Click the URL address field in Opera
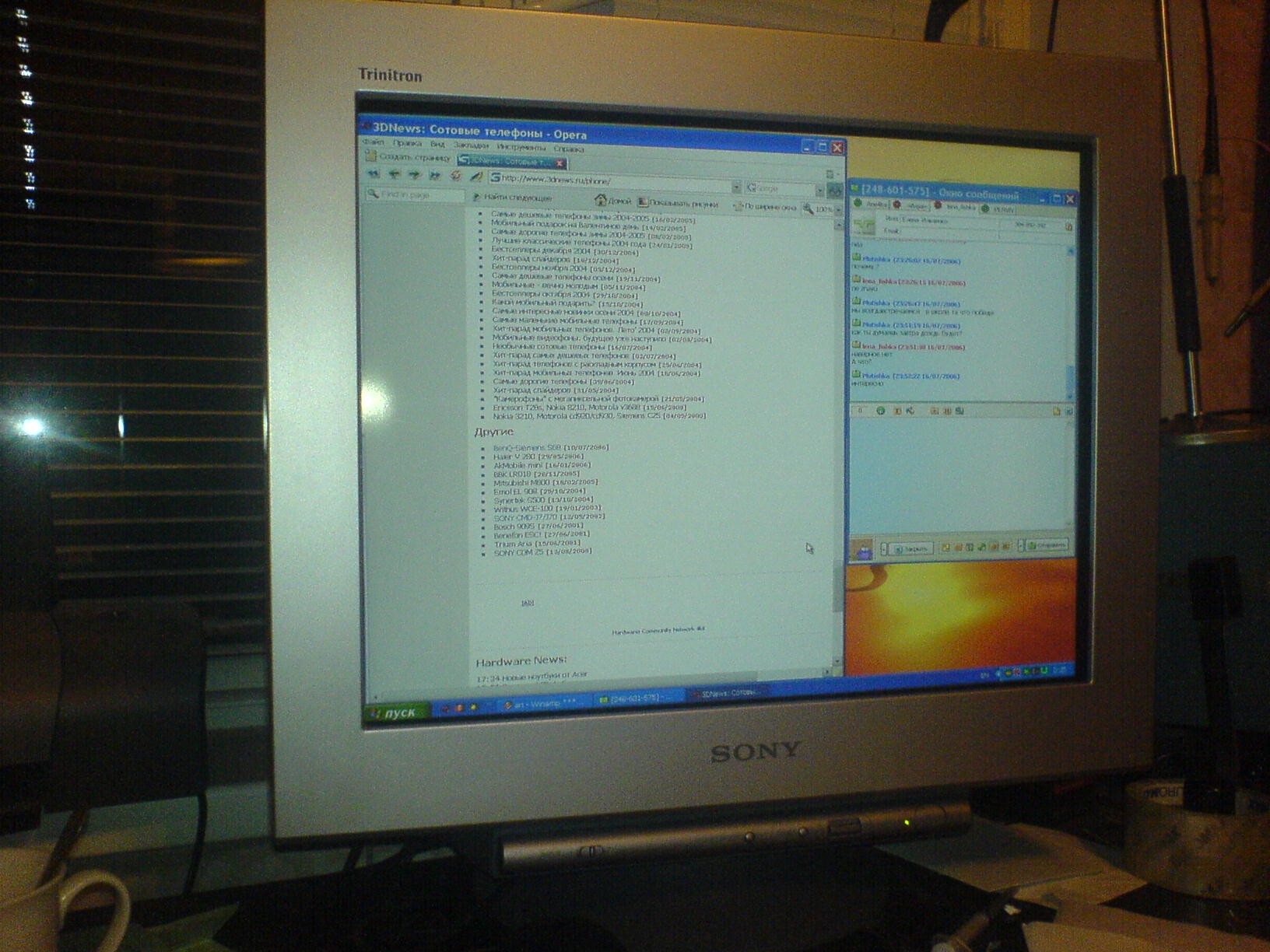This screenshot has height=952, width=1270. point(609,182)
